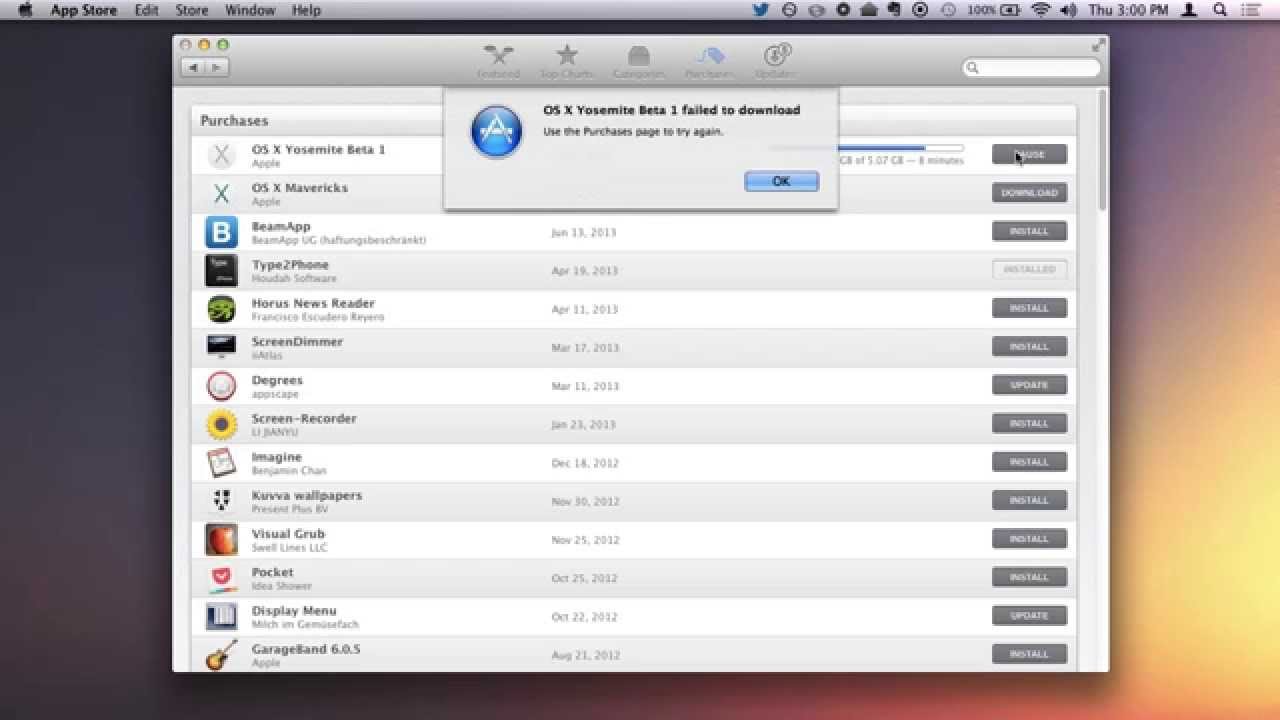Open the Purchases toolbar section

pos(710,61)
